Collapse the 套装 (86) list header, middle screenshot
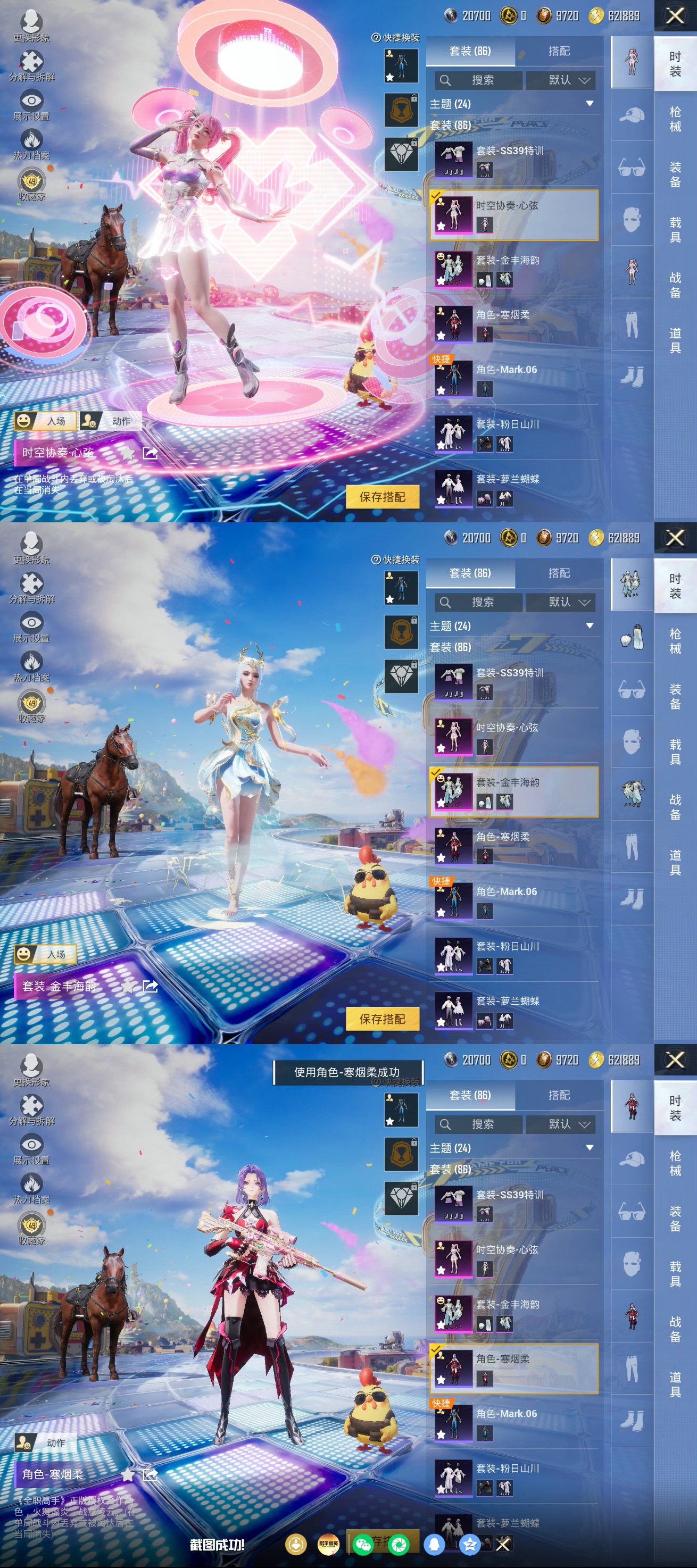Viewport: 697px width, 1568px height. tap(451, 648)
